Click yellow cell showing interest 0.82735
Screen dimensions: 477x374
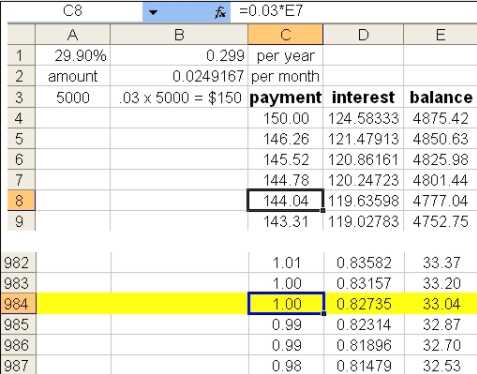(364, 304)
